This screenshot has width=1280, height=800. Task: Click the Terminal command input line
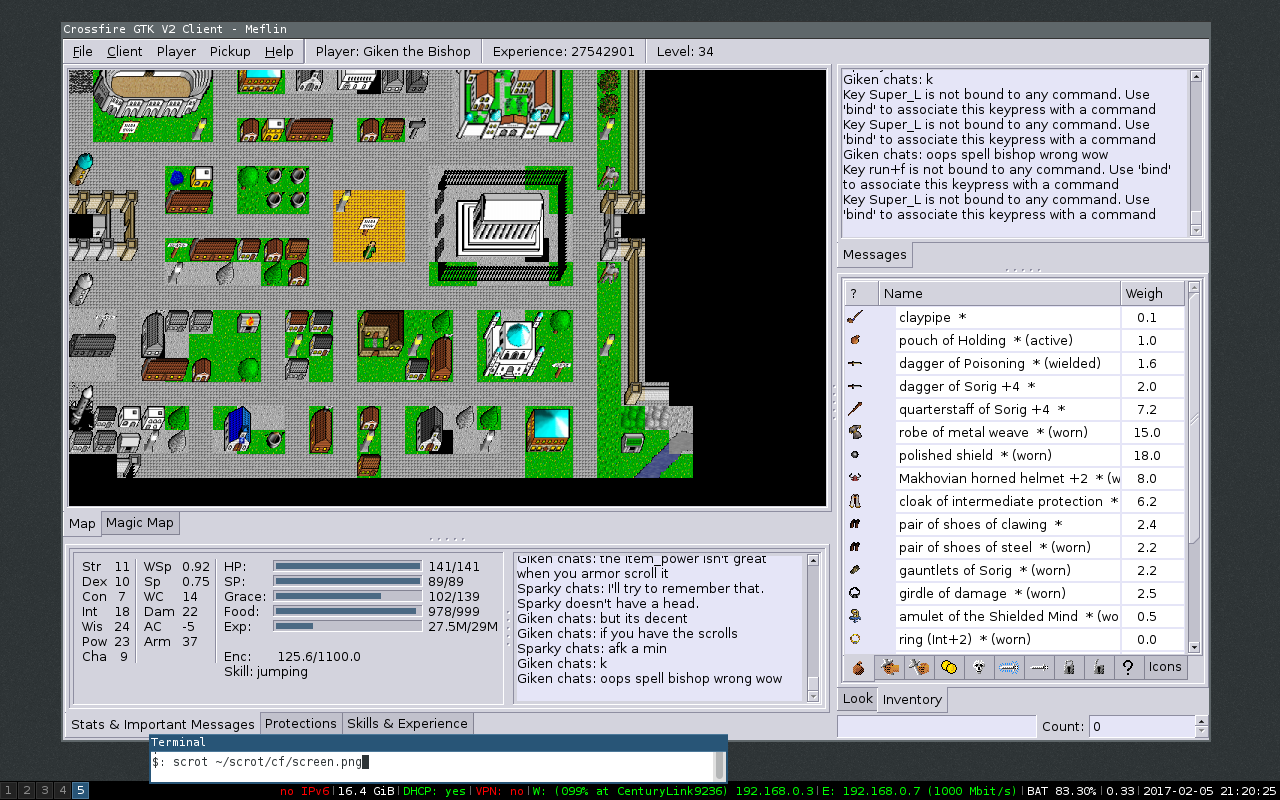coord(433,763)
